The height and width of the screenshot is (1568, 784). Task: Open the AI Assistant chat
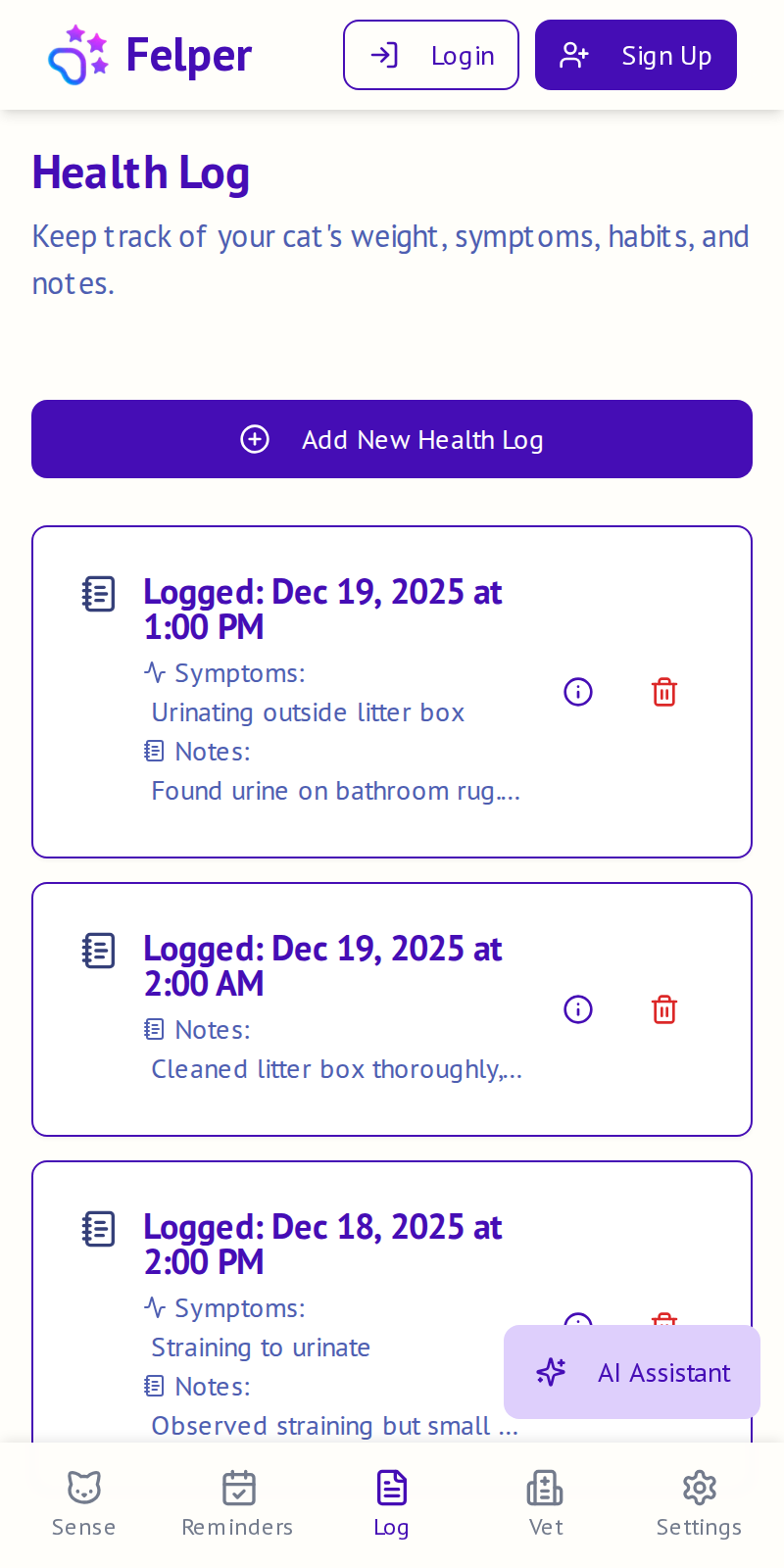click(x=632, y=1372)
